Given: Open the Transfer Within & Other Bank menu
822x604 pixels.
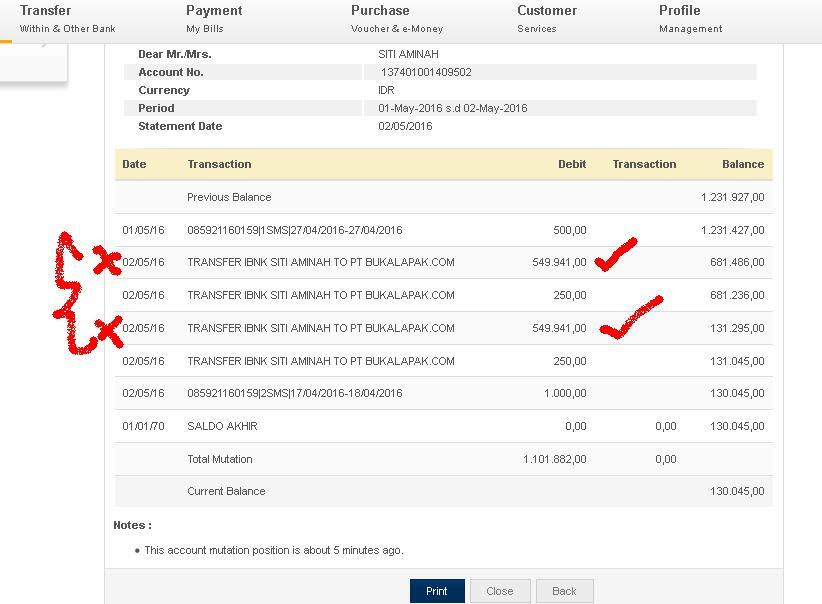Looking at the screenshot, I should (x=67, y=19).
